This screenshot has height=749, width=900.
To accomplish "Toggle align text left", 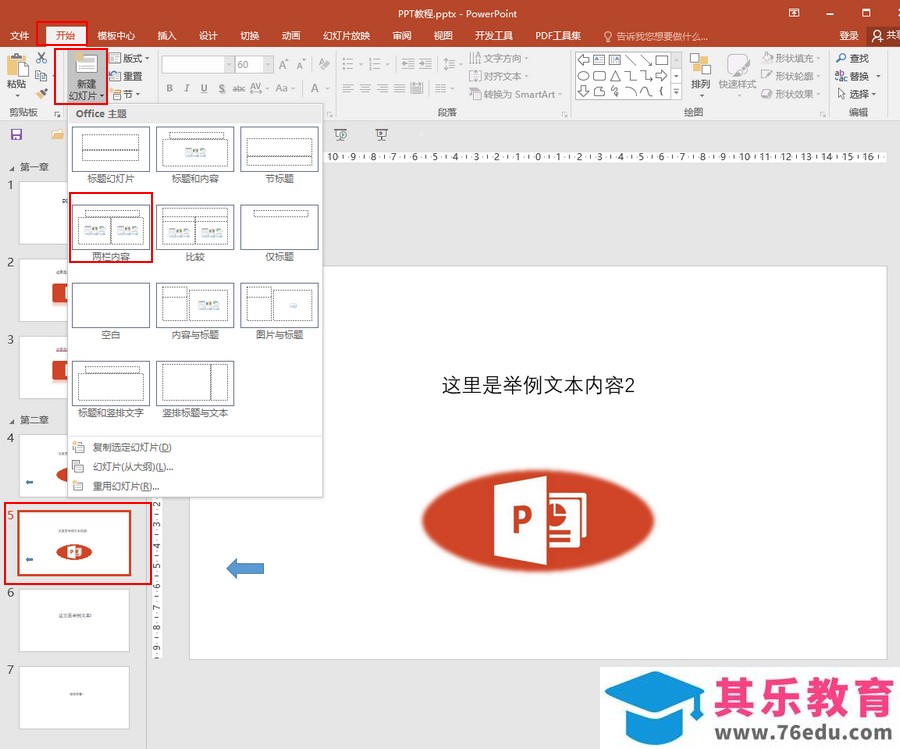I will tap(348, 88).
